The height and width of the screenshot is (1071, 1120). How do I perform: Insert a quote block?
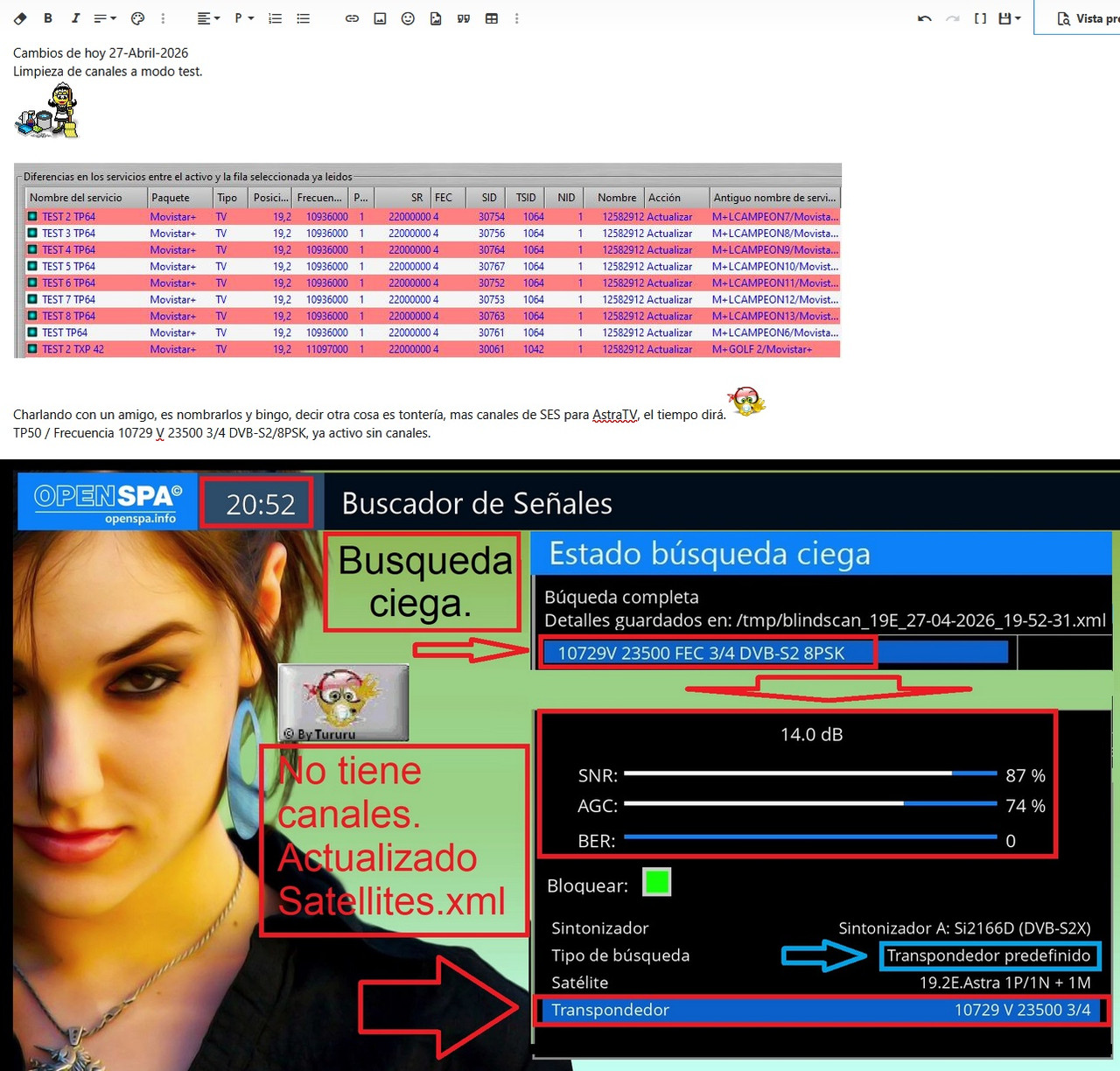click(464, 18)
